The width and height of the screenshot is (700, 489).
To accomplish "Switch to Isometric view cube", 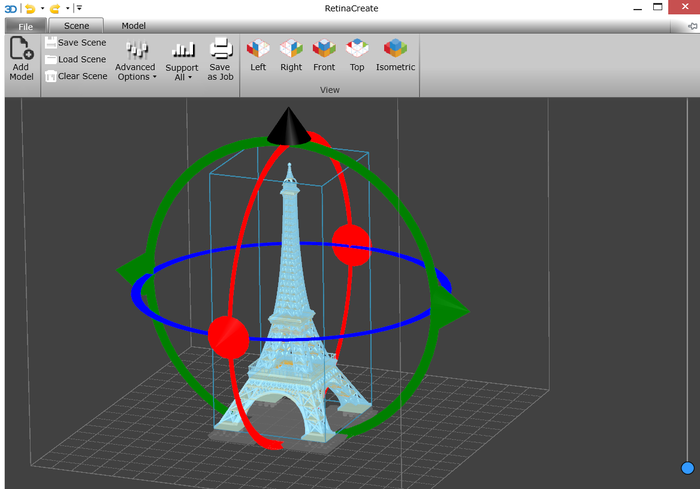I will [x=395, y=48].
